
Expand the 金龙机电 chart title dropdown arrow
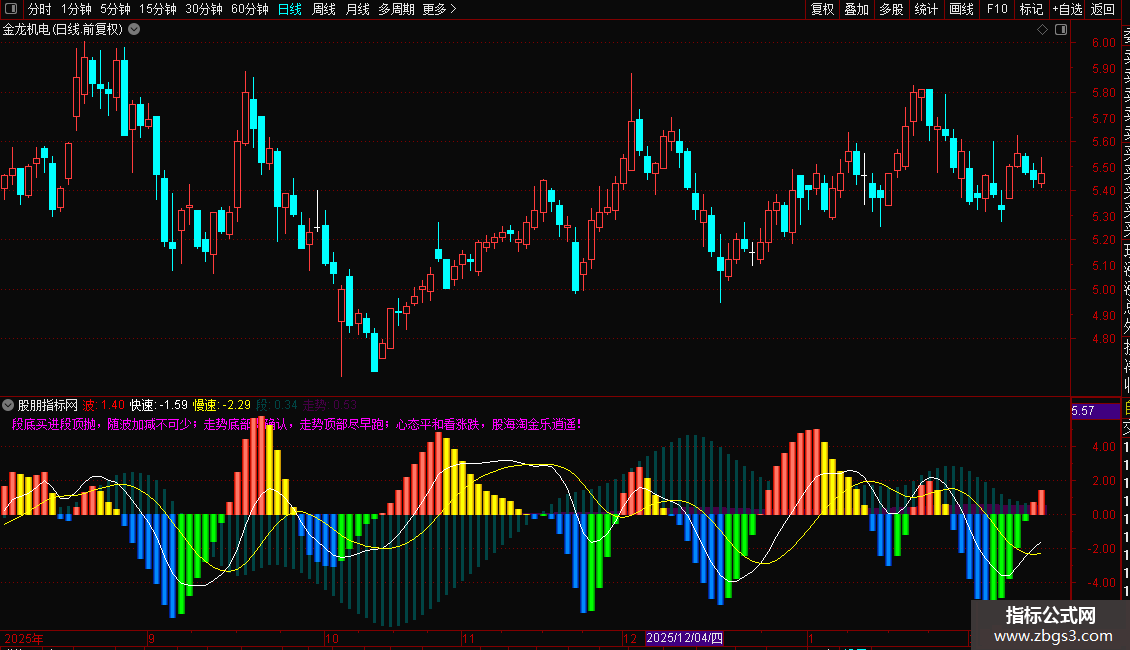[x=134, y=30]
